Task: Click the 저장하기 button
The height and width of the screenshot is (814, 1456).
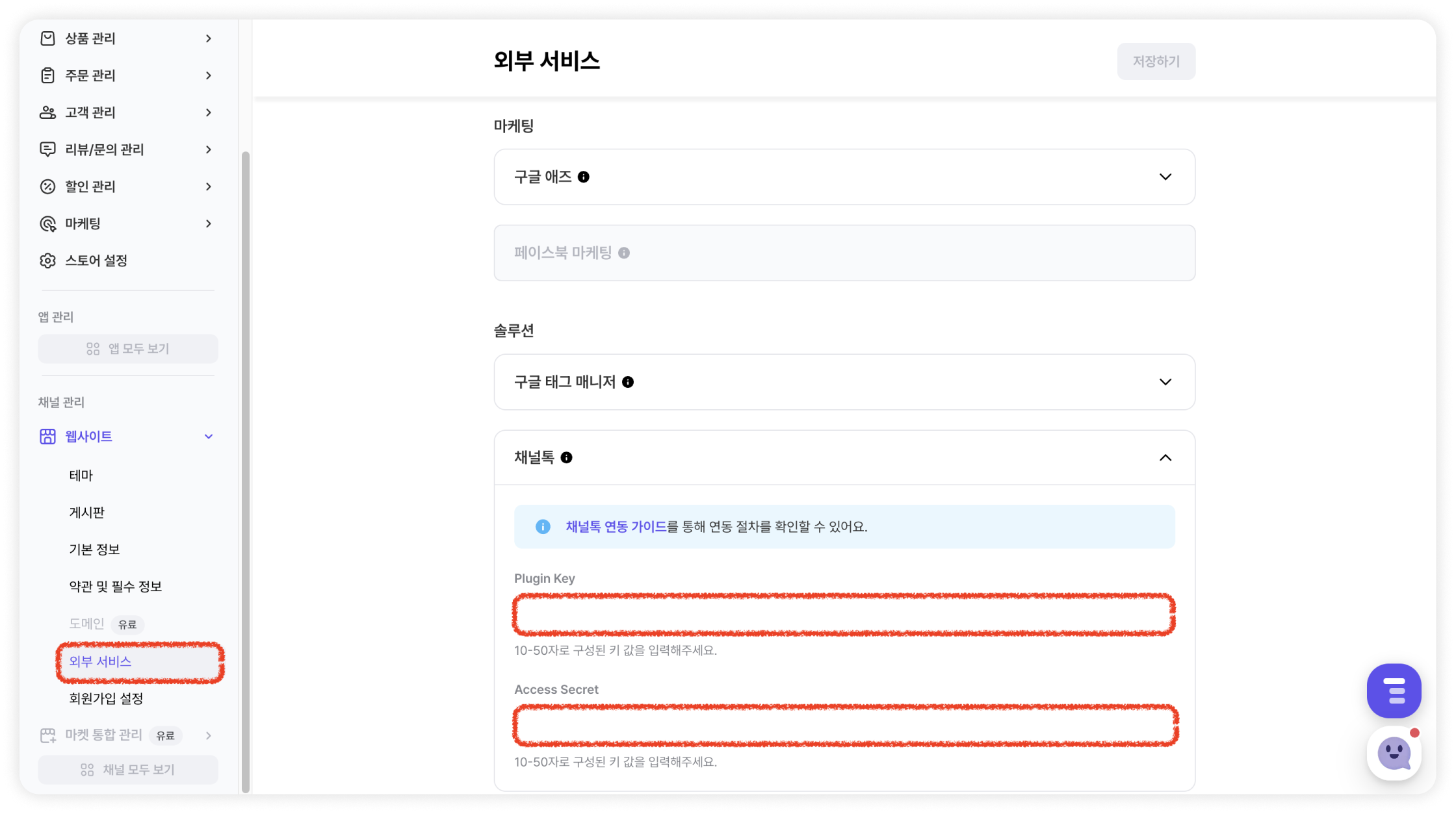Action: (x=1156, y=61)
